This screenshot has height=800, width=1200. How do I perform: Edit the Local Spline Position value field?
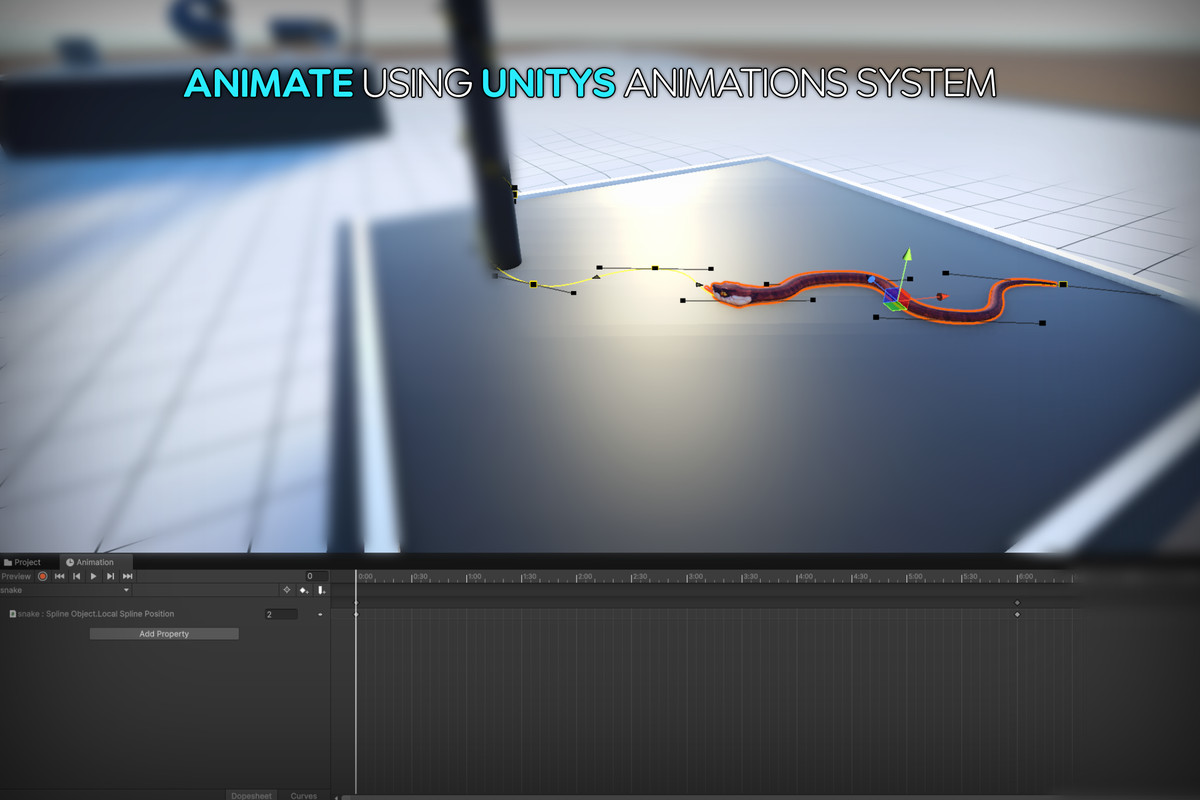[281, 614]
